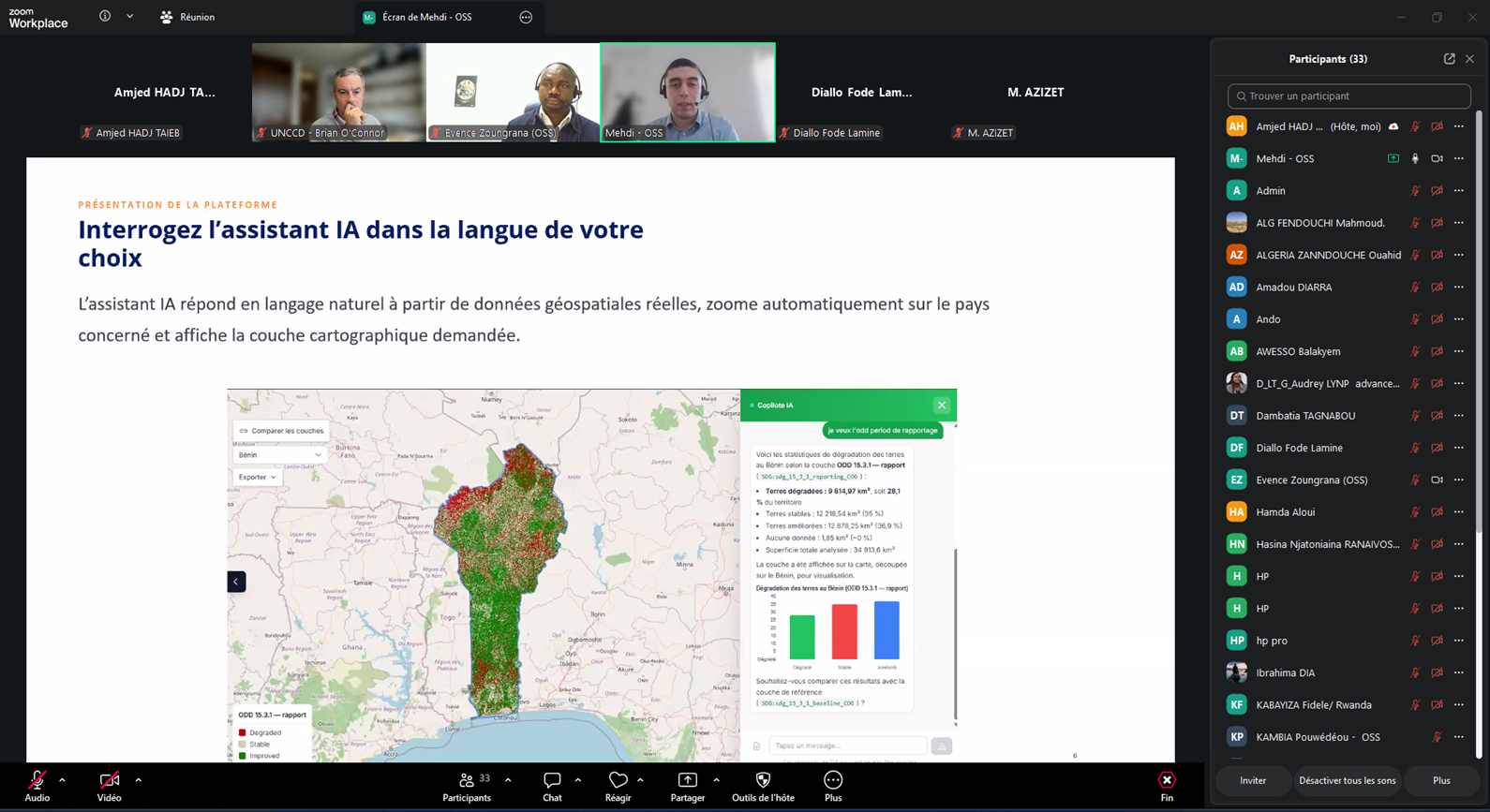Expand arrow next to Participants toolbar button
Viewport: 1490px width, 812px height.
click(508, 779)
